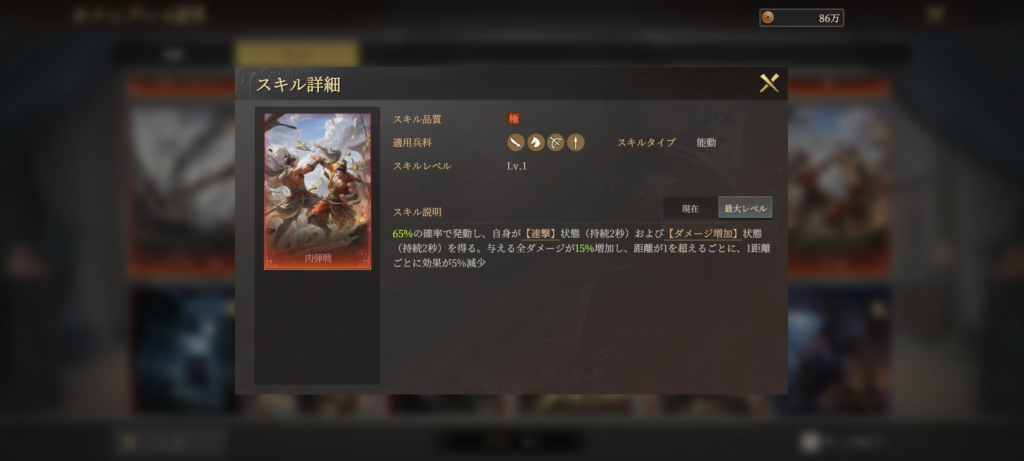Select the sword infantry troop icon
Image resolution: width=1024 pixels, height=461 pixels.
pos(516,142)
